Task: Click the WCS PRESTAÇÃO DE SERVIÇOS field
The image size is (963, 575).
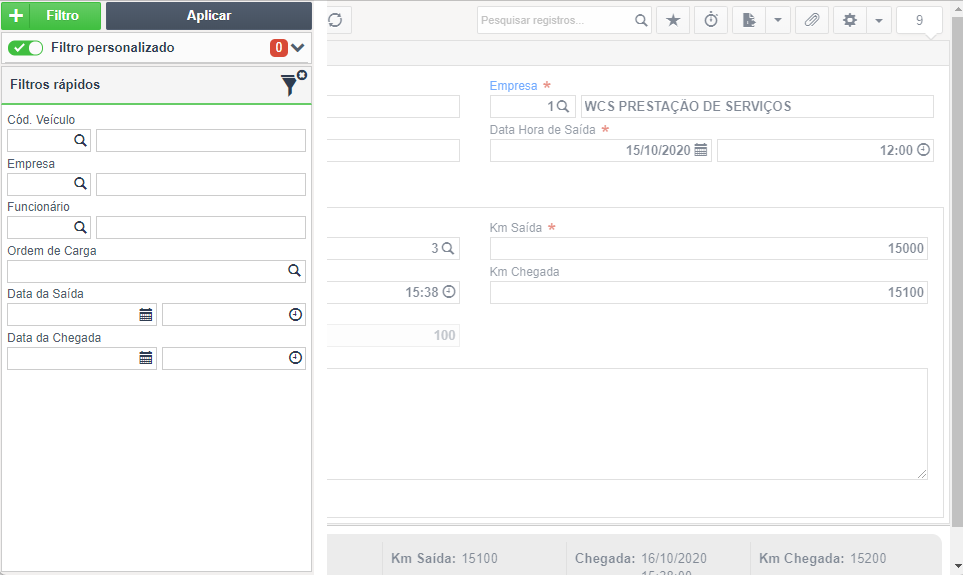Action: click(757, 106)
